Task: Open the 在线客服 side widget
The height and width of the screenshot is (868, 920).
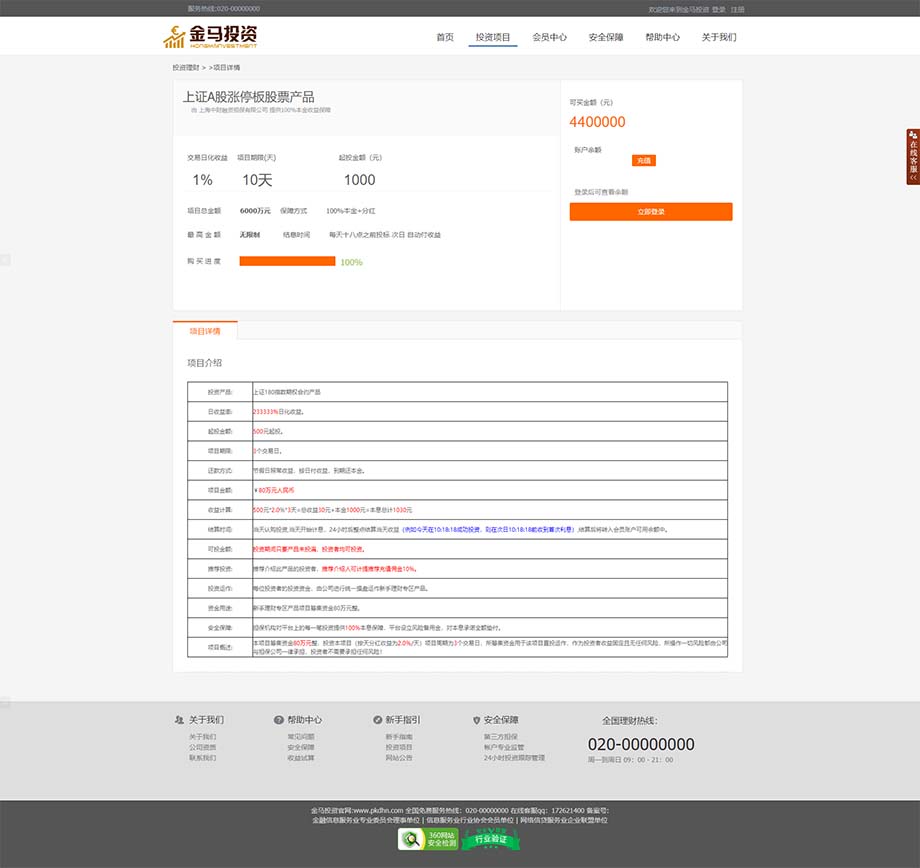Action: click(x=913, y=157)
